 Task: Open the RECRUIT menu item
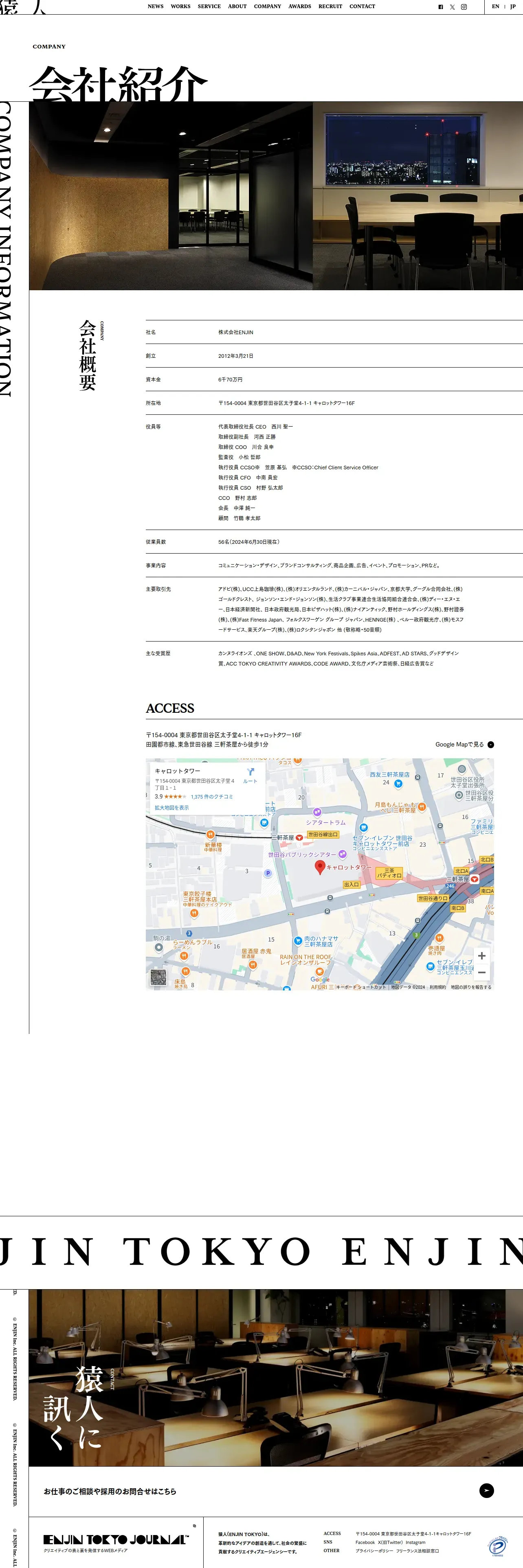[330, 7]
